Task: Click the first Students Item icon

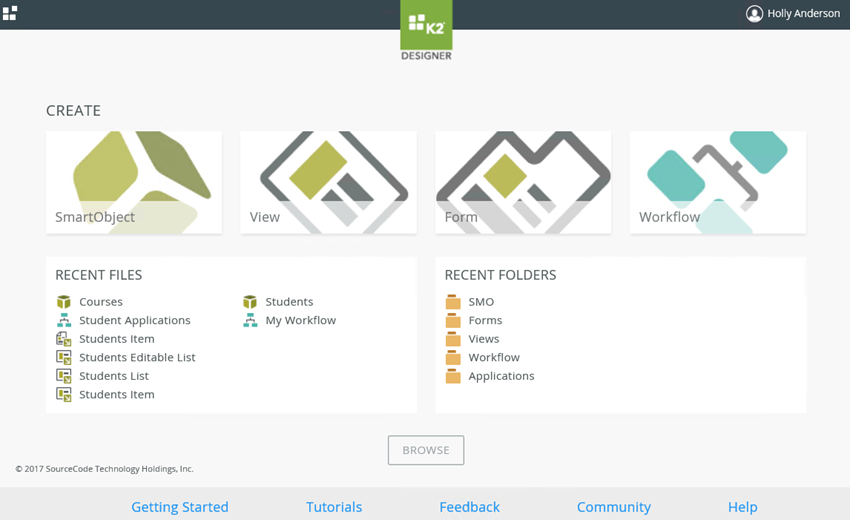Action: click(64, 339)
